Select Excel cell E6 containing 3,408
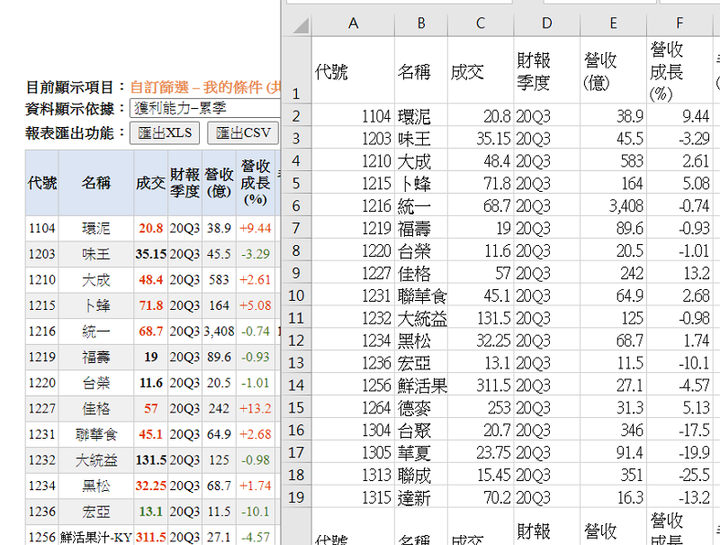Viewport: 720px width, 545px height. coord(613,206)
